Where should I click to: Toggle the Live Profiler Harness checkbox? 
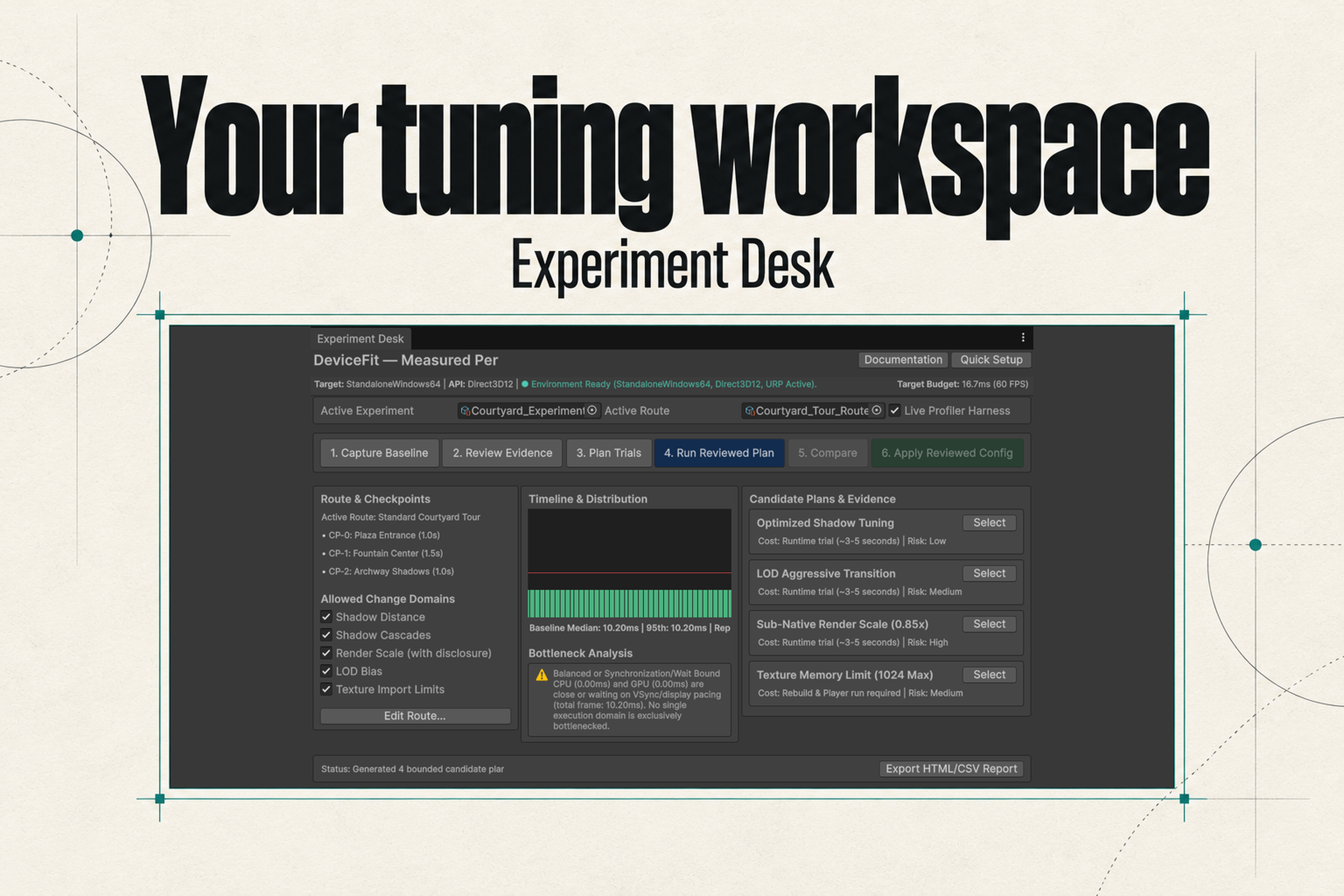(x=895, y=411)
